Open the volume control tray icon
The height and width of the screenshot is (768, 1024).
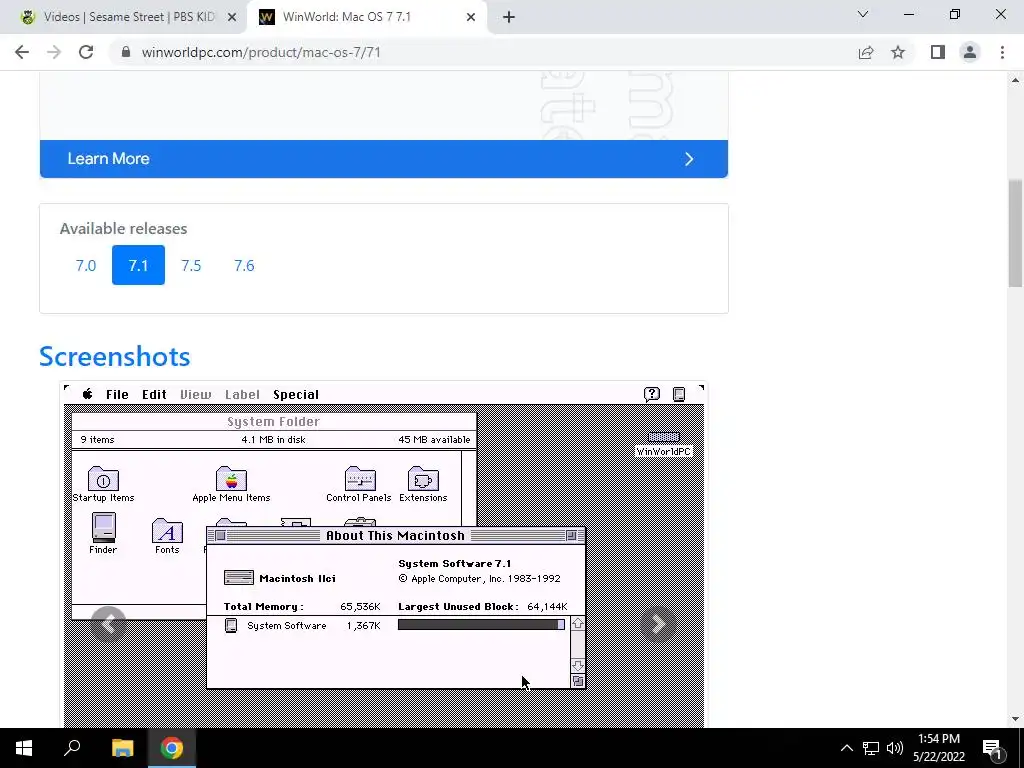click(x=895, y=748)
